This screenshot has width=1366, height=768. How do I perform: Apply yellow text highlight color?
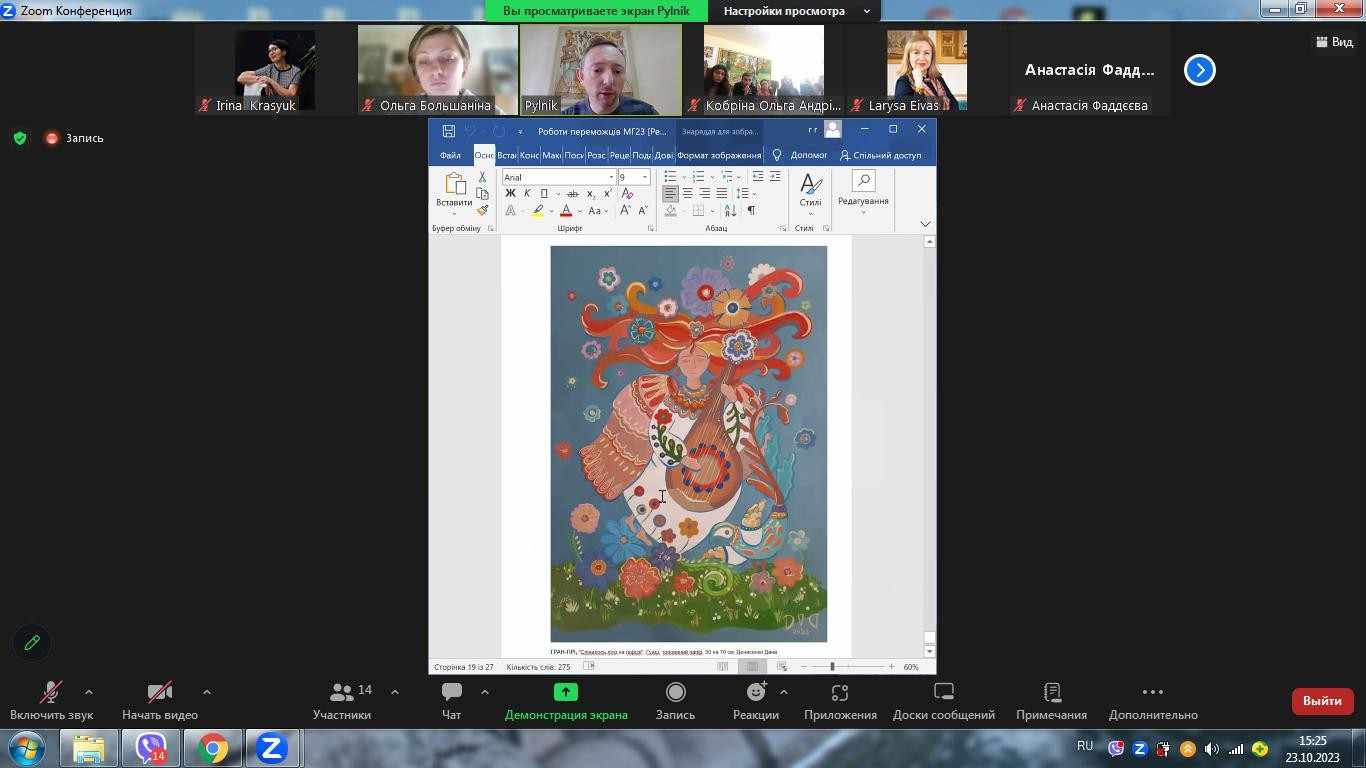coord(538,211)
